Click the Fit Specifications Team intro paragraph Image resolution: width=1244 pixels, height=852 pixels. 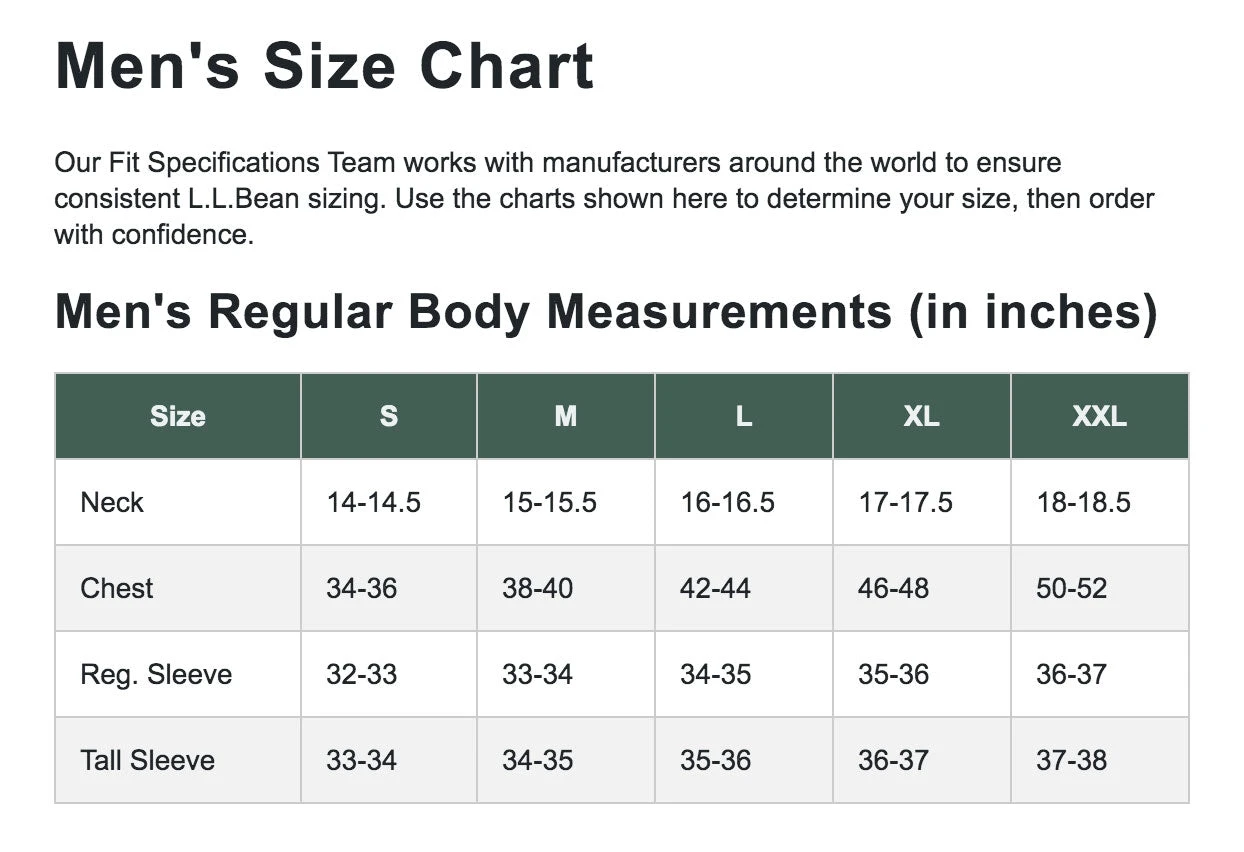tap(604, 198)
